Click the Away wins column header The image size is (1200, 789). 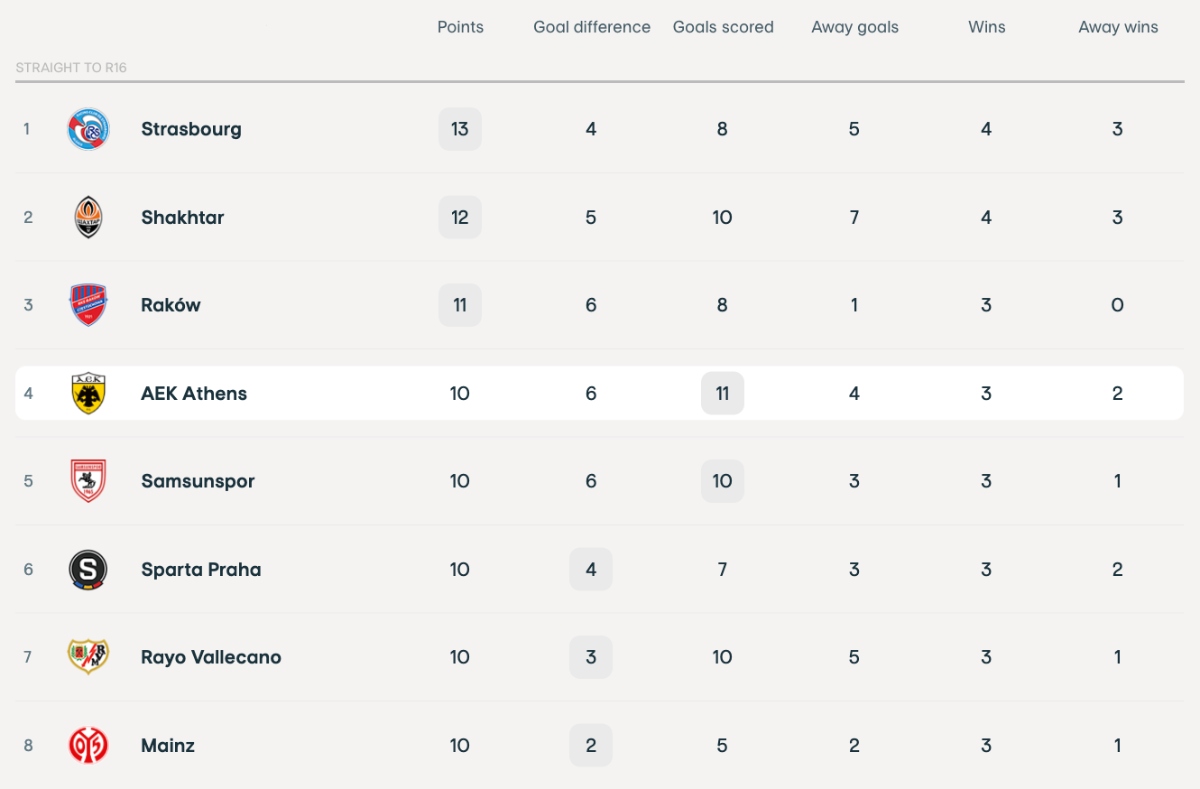[1118, 27]
